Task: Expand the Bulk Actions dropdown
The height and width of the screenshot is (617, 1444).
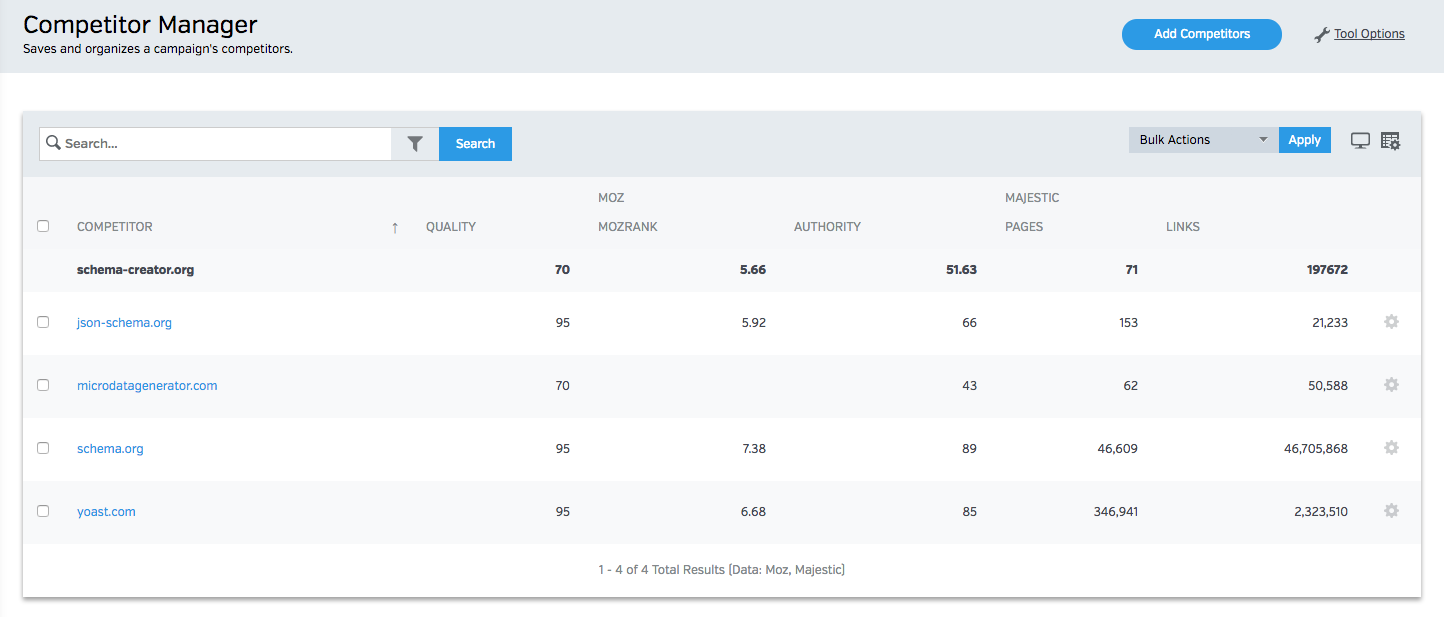Action: pos(1203,140)
